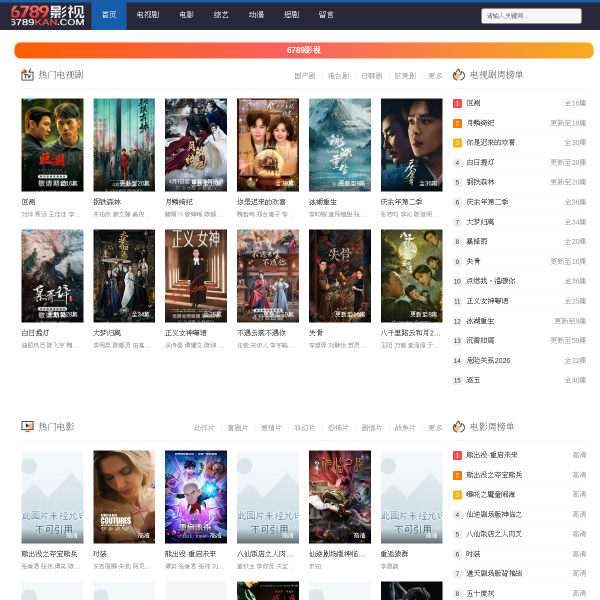The image size is (600, 600).
Task: Click the orange rank 2 badge in 电视剧周榜单
Action: tap(457, 123)
